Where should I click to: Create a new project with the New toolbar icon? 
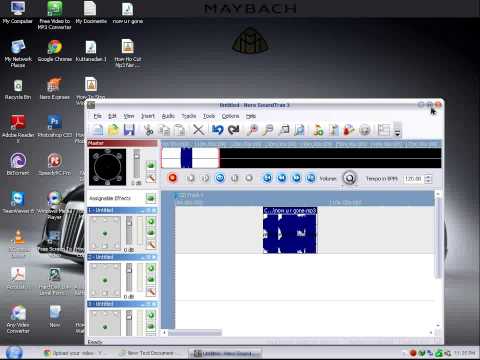point(97,130)
